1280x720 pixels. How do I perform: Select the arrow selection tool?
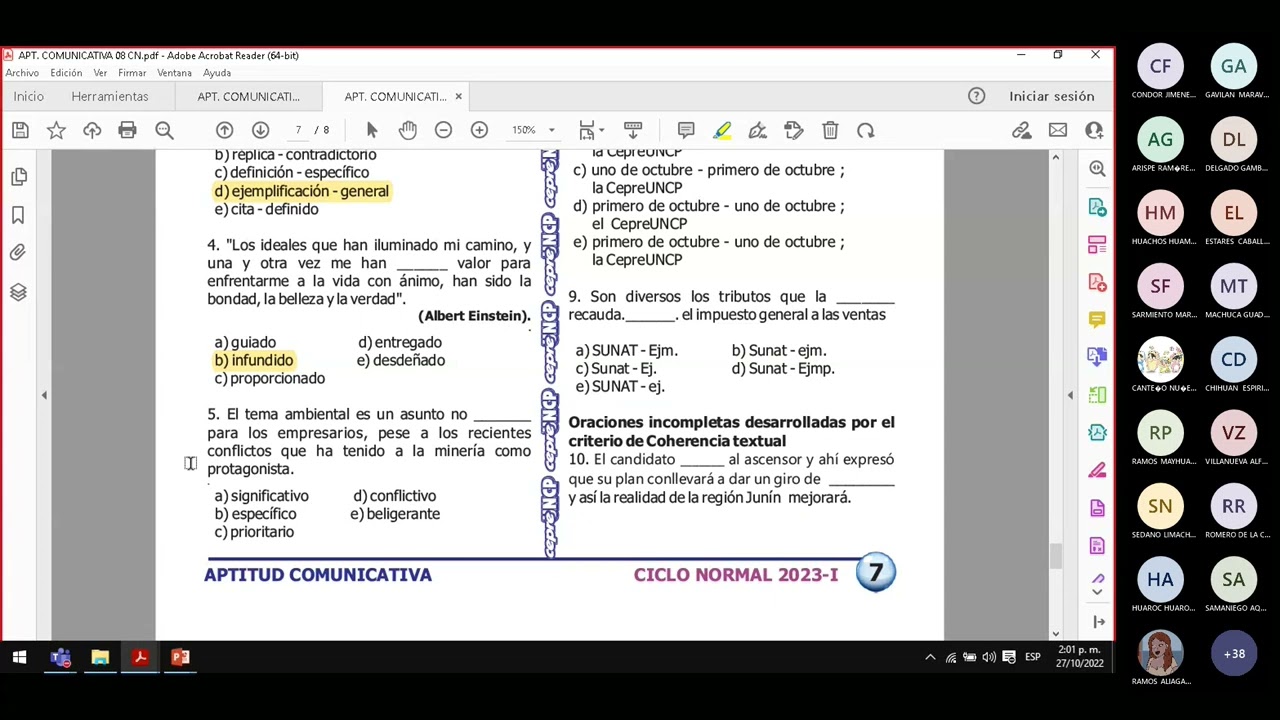372,131
